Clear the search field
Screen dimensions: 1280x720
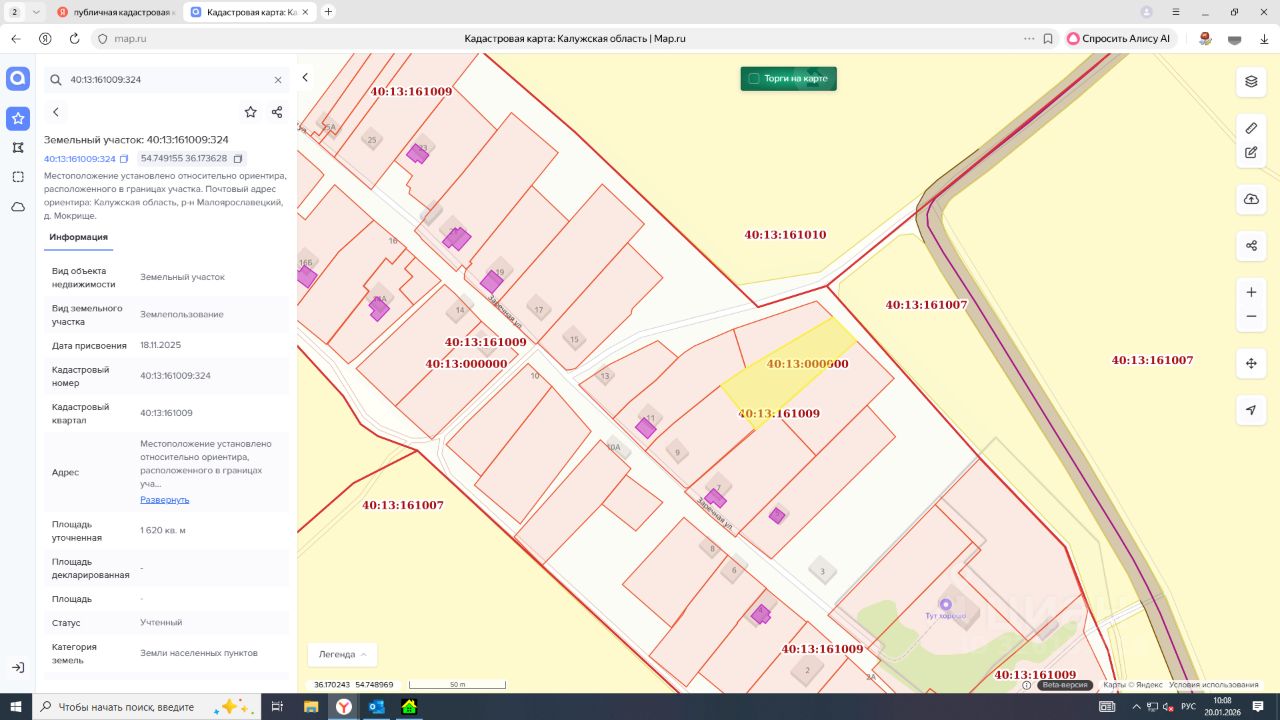coord(278,80)
